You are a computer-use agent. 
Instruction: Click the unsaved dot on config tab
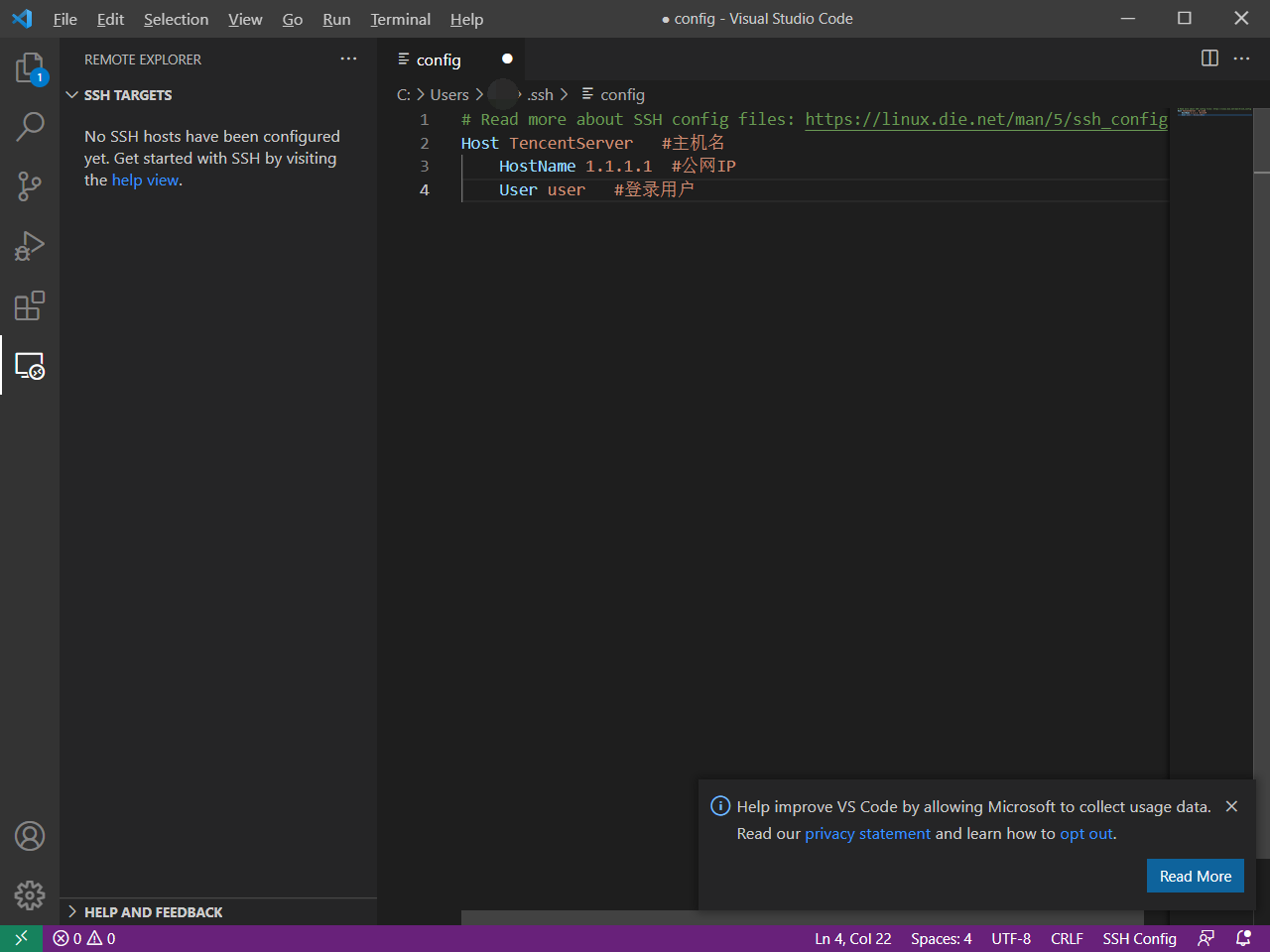(x=507, y=59)
